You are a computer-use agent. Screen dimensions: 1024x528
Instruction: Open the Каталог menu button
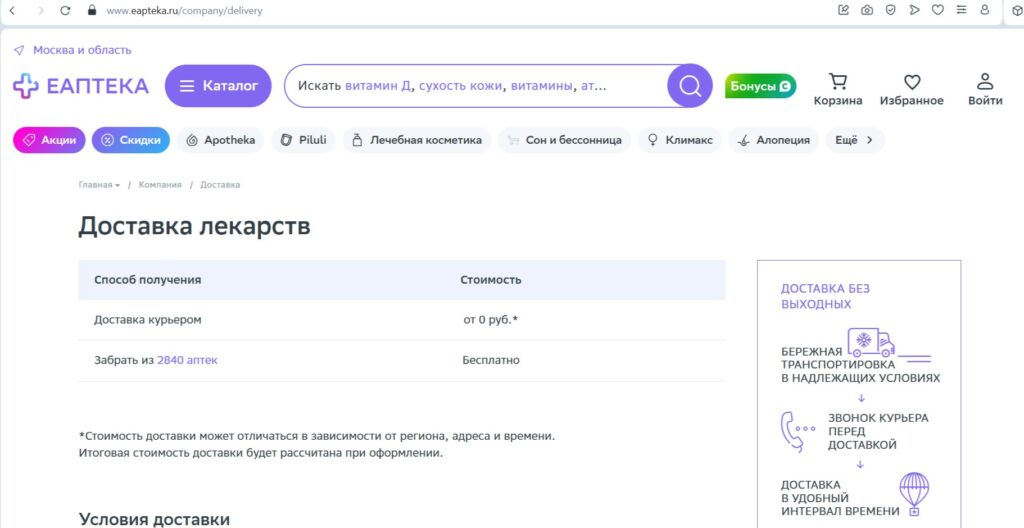pos(218,86)
